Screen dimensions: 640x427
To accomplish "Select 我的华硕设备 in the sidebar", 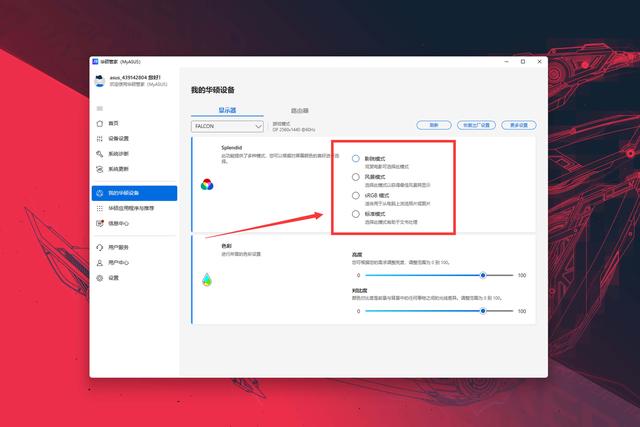I will point(134,193).
